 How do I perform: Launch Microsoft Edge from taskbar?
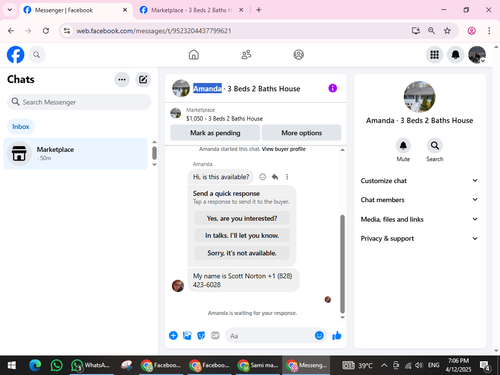tap(35, 366)
